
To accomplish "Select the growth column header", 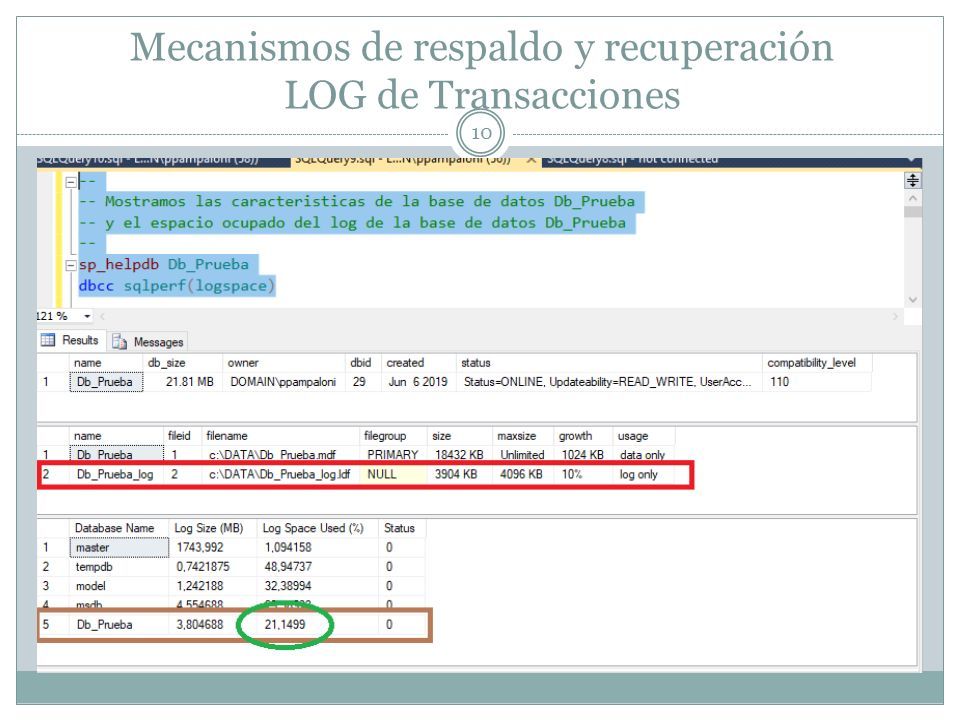I will 583,436.
